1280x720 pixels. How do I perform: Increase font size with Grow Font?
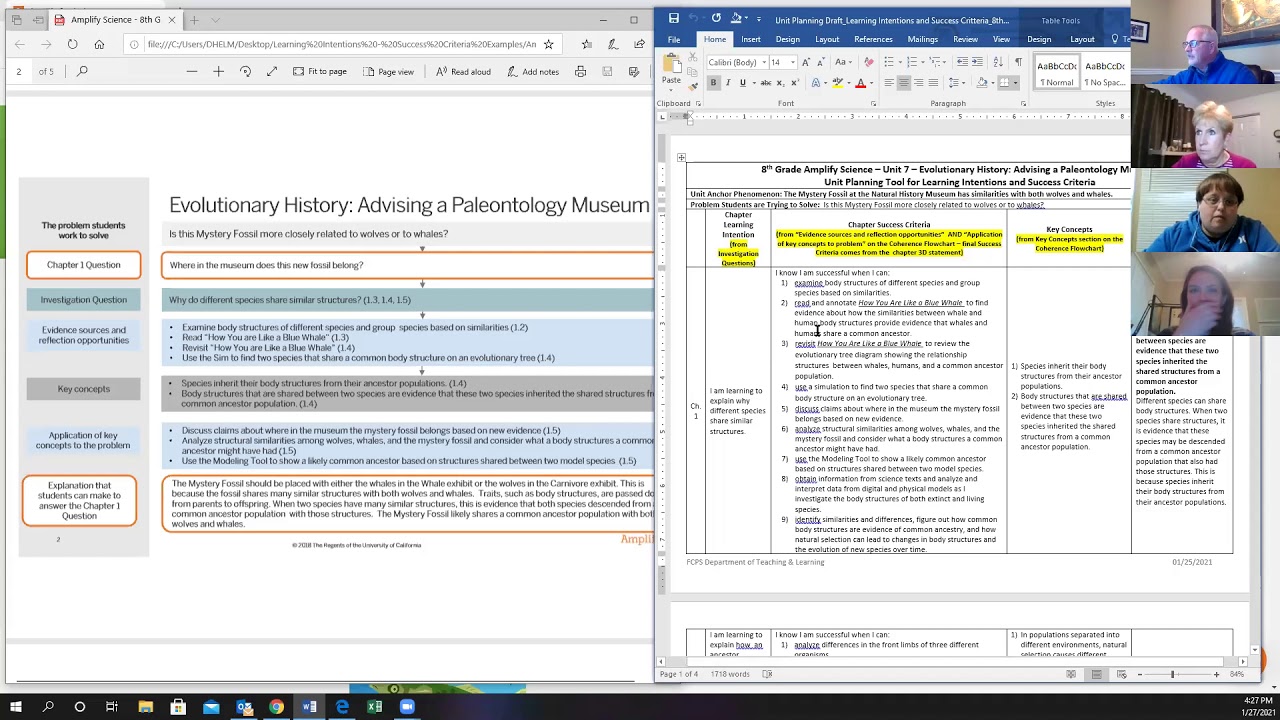(x=806, y=62)
